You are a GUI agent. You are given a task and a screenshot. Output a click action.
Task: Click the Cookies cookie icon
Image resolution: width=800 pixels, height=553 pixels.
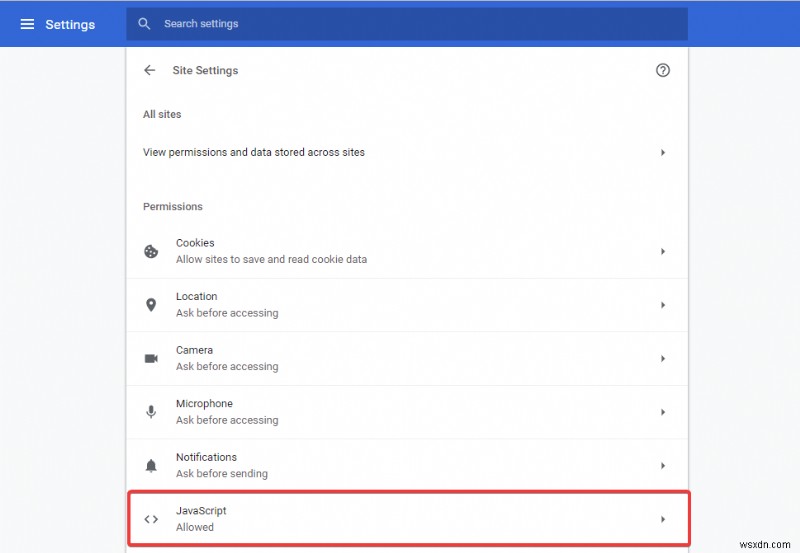(x=151, y=252)
